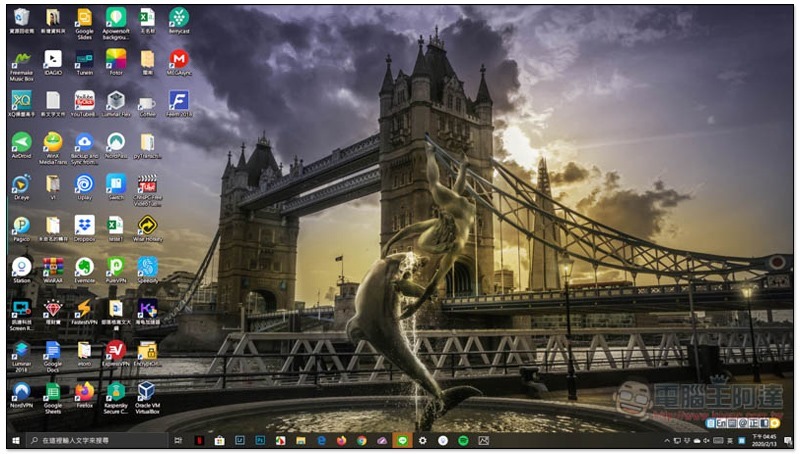Launch the NordPass desktop icon
The height and width of the screenshot is (454, 800).
(x=116, y=145)
